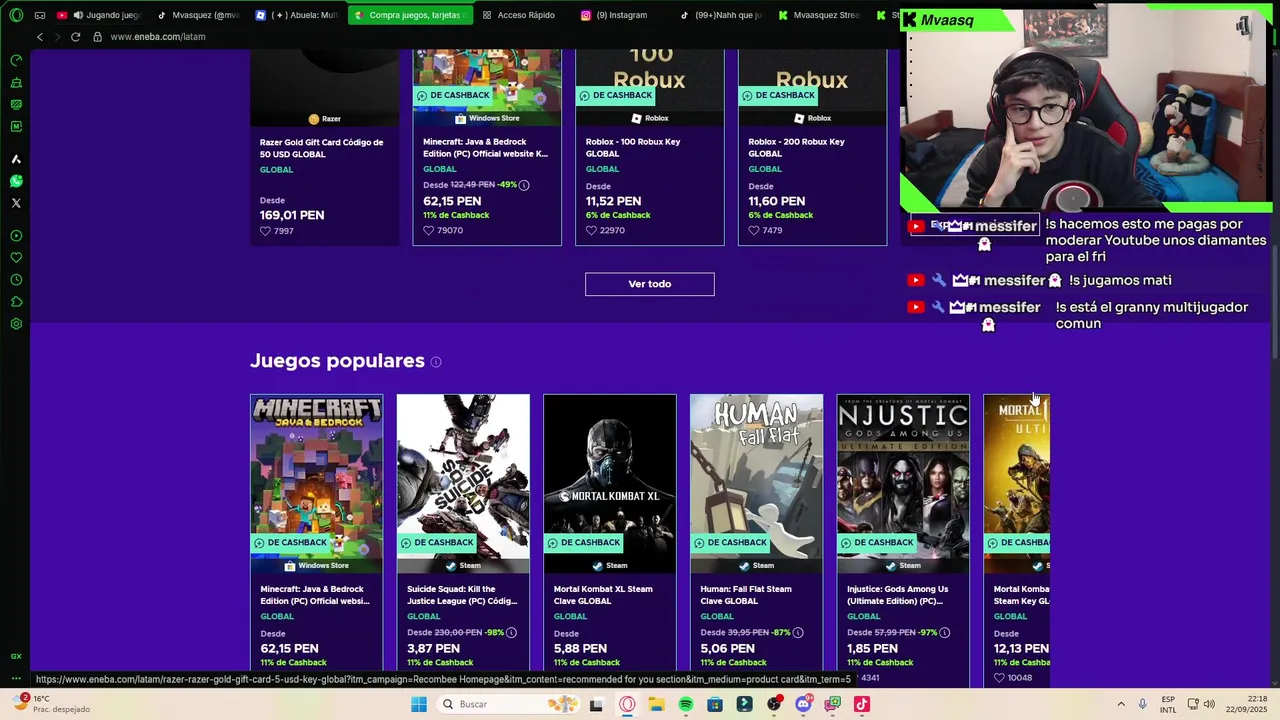Open File Explorer from the taskbar
This screenshot has height=720, width=1280.
656,704
